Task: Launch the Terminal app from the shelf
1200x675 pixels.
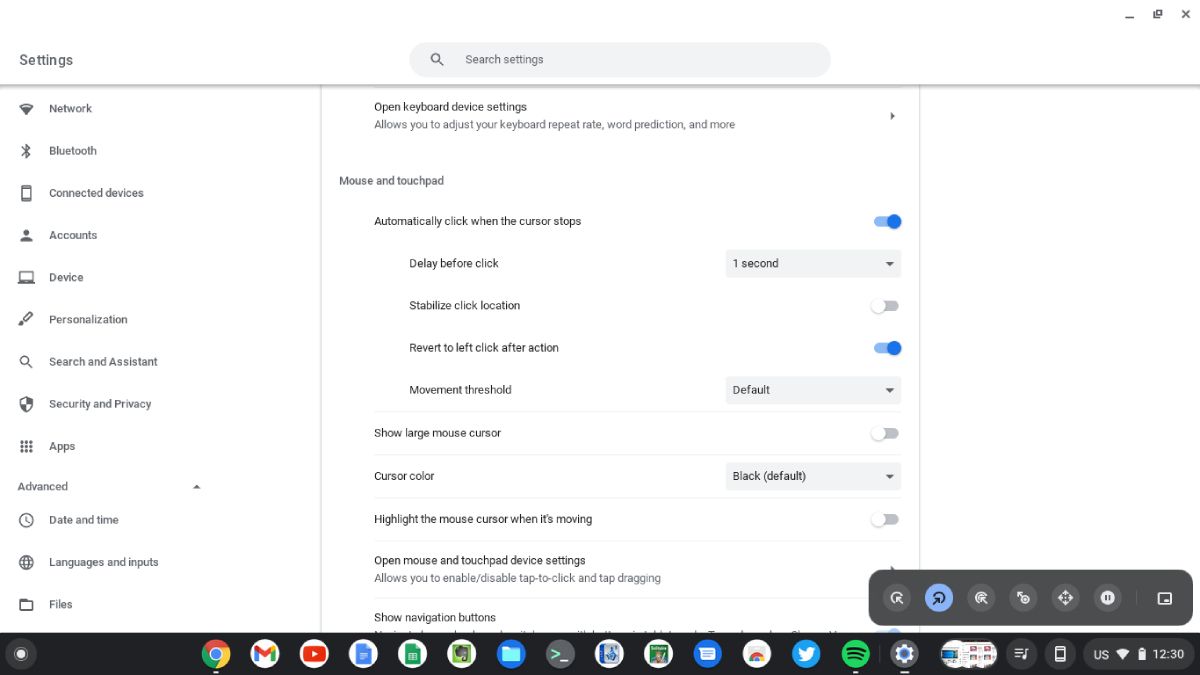Action: (560, 653)
